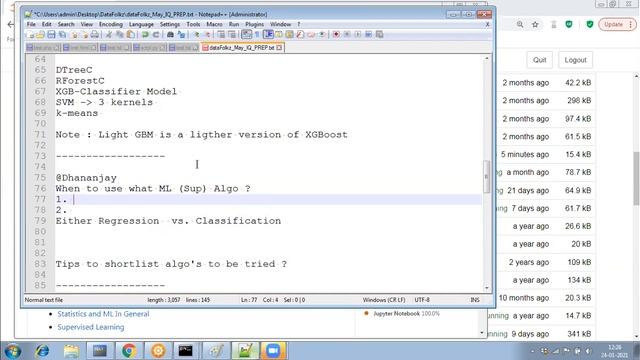Click the taskbar clock showing 12:26
The height and width of the screenshot is (360, 640).
point(615,351)
